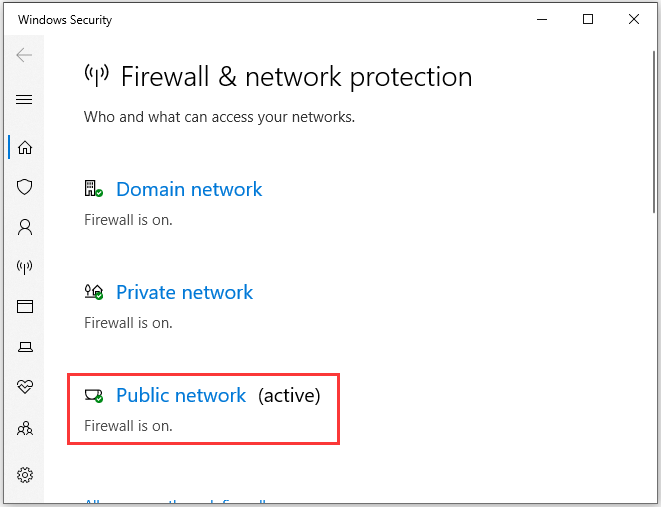
Task: Go back with the back arrow
Action: pos(24,55)
